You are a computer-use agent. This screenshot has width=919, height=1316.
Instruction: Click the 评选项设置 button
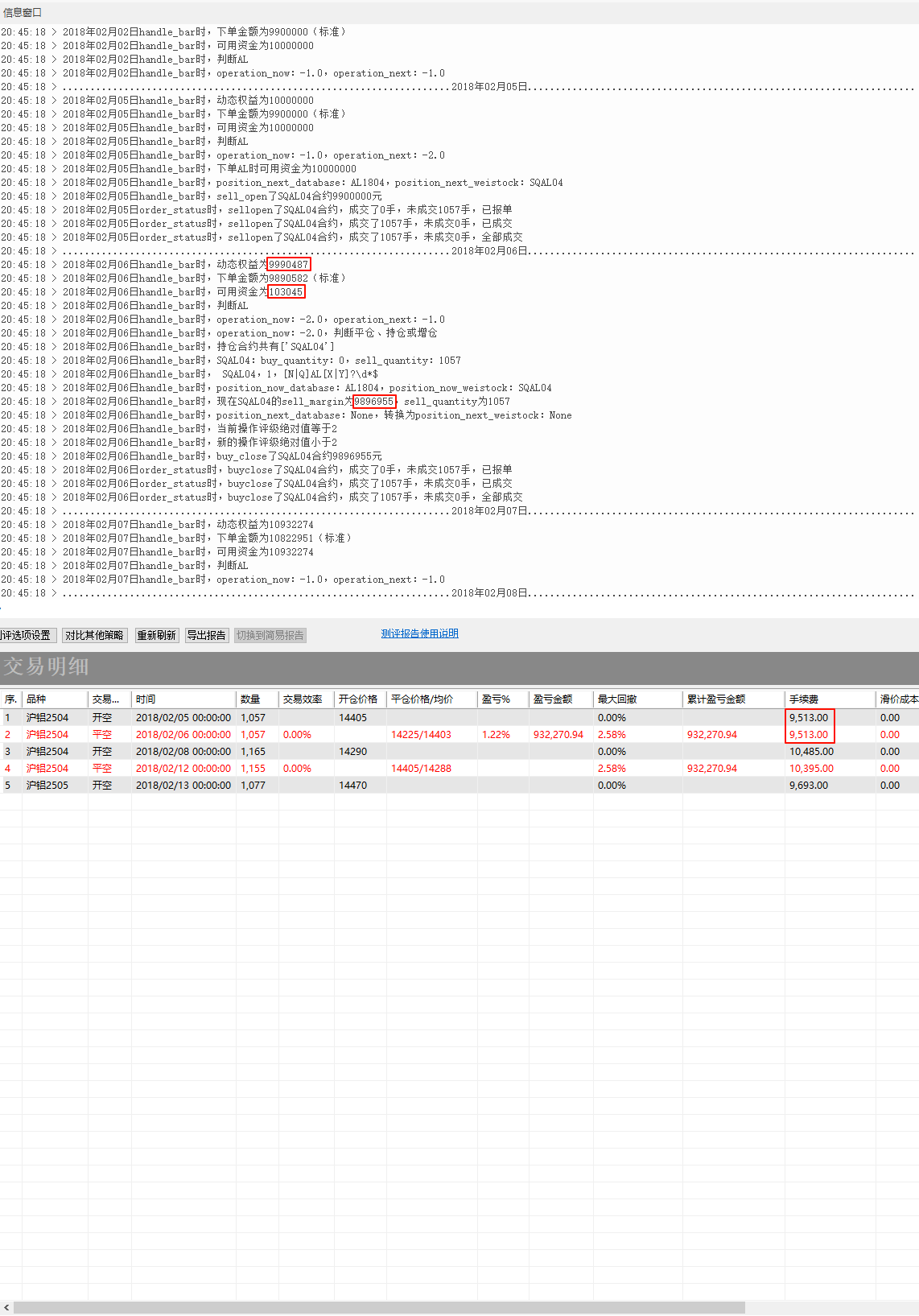27,635
